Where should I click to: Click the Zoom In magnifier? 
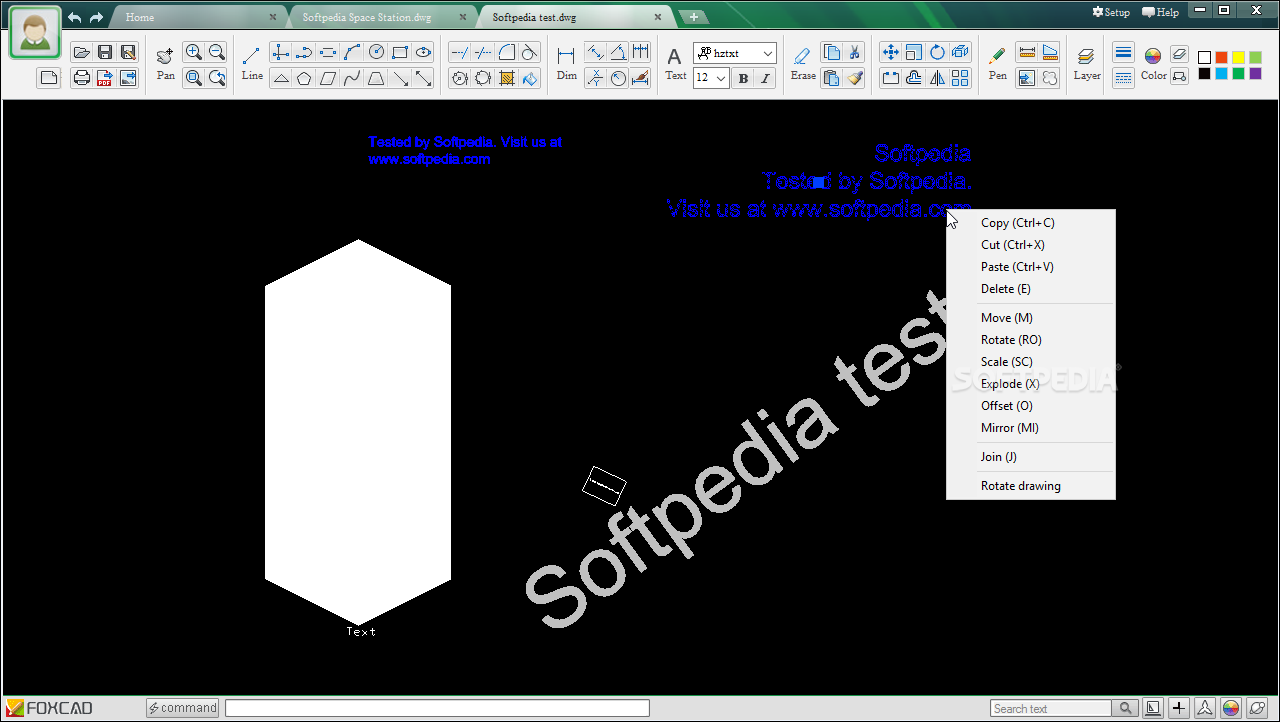[x=194, y=53]
